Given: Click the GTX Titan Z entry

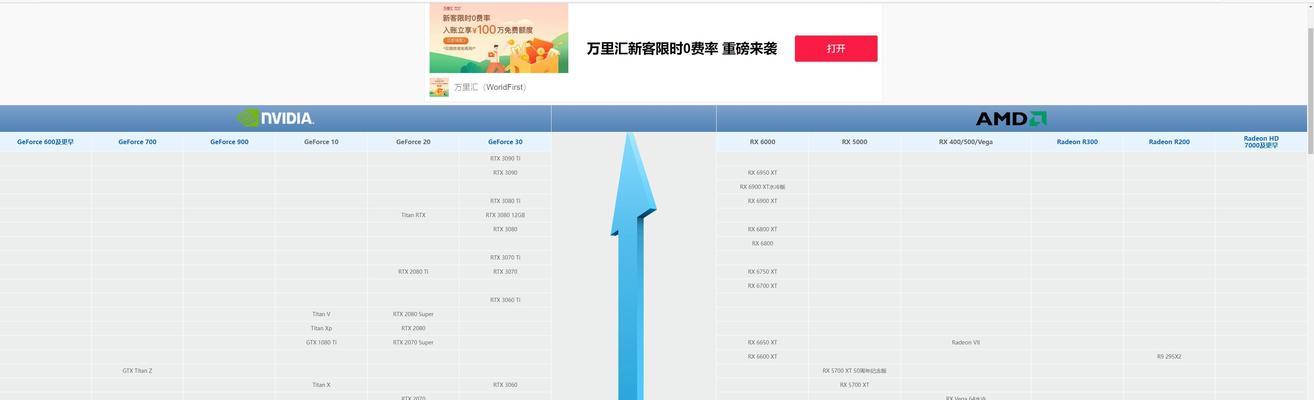Looking at the screenshot, I should (137, 371).
